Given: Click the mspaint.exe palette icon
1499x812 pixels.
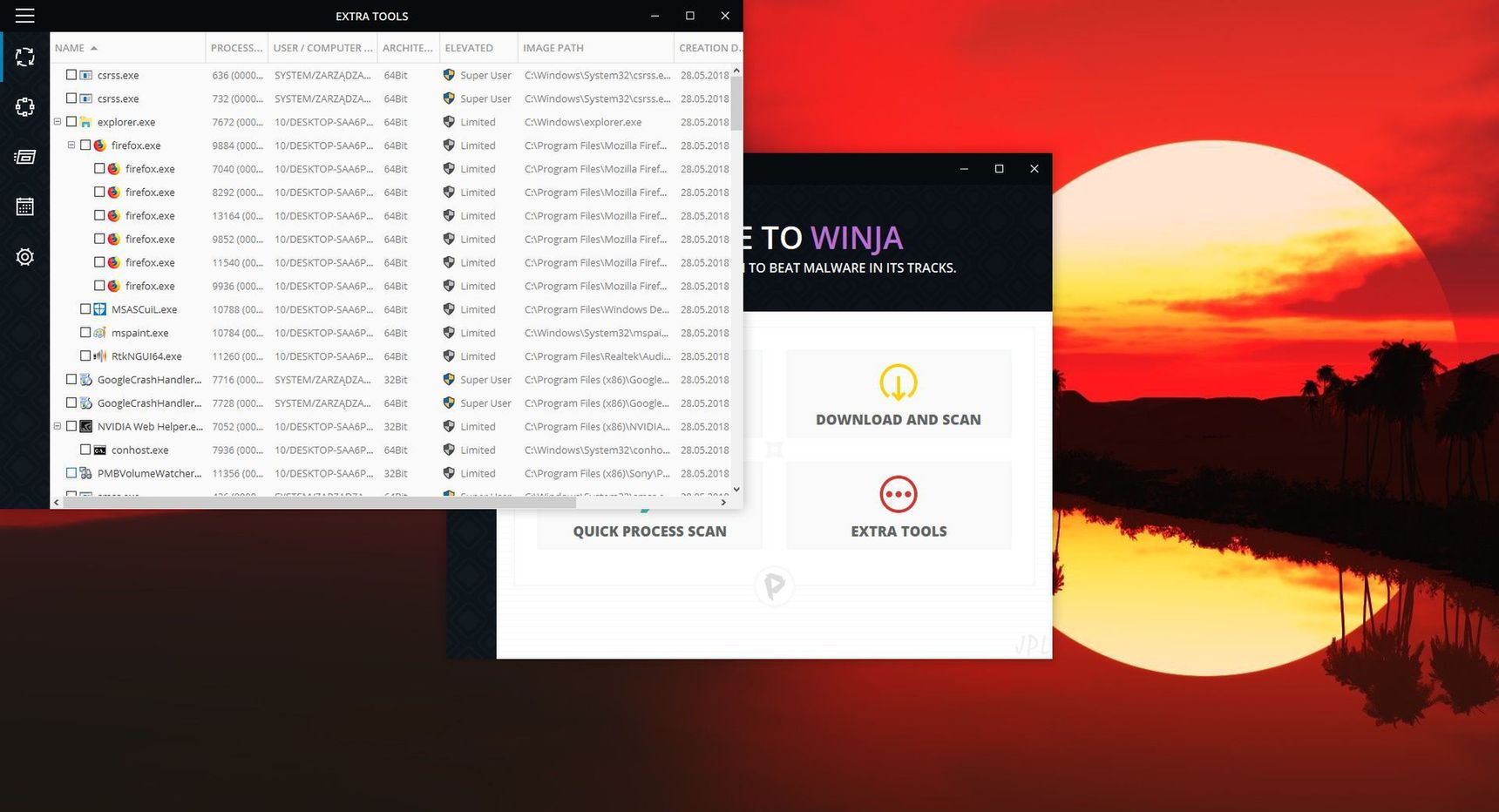Looking at the screenshot, I should coord(100,333).
